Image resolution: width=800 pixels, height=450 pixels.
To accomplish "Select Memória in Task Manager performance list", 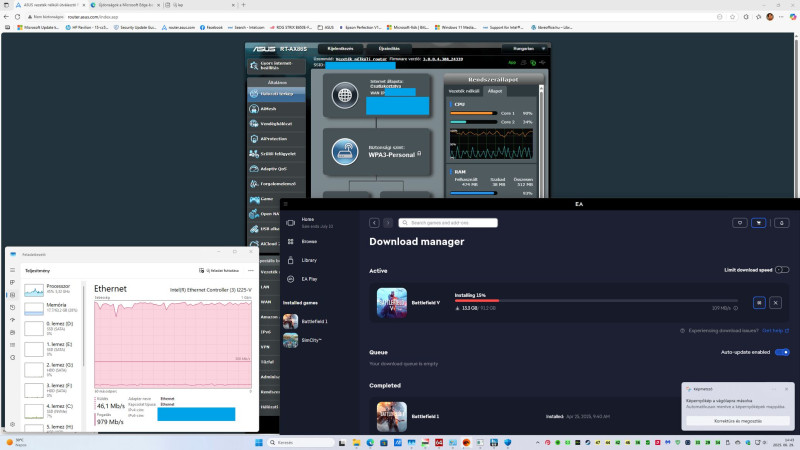I will 51,307.
